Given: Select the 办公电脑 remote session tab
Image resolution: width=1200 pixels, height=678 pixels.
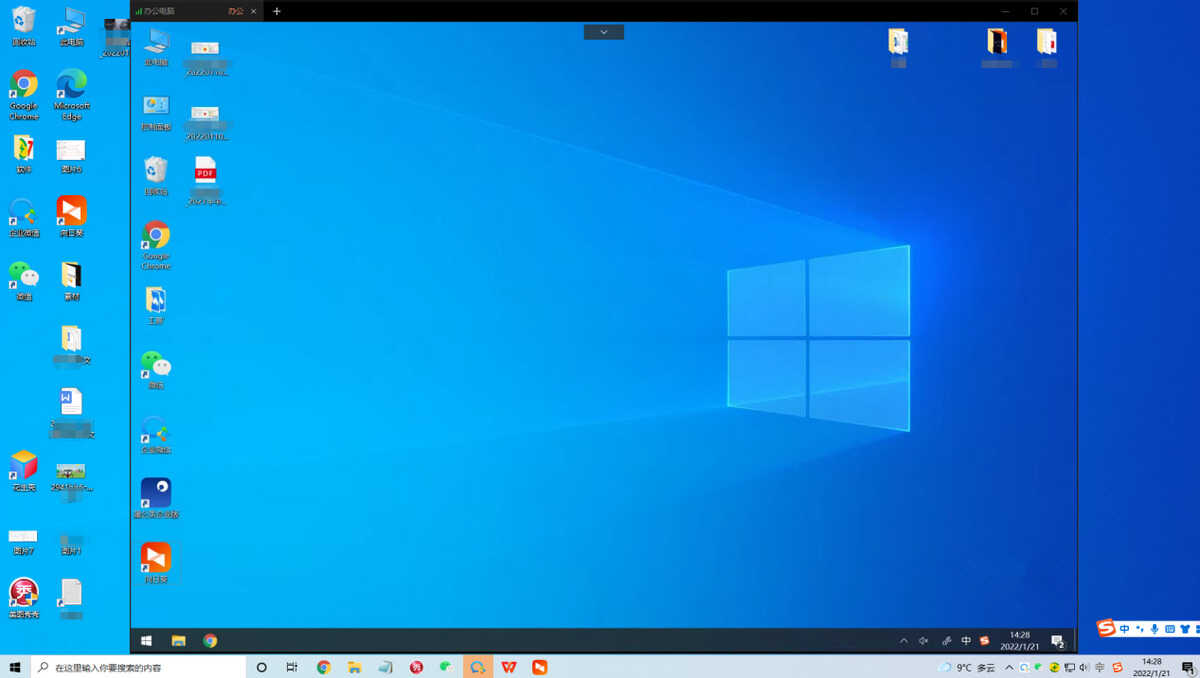Looking at the screenshot, I should point(160,11).
